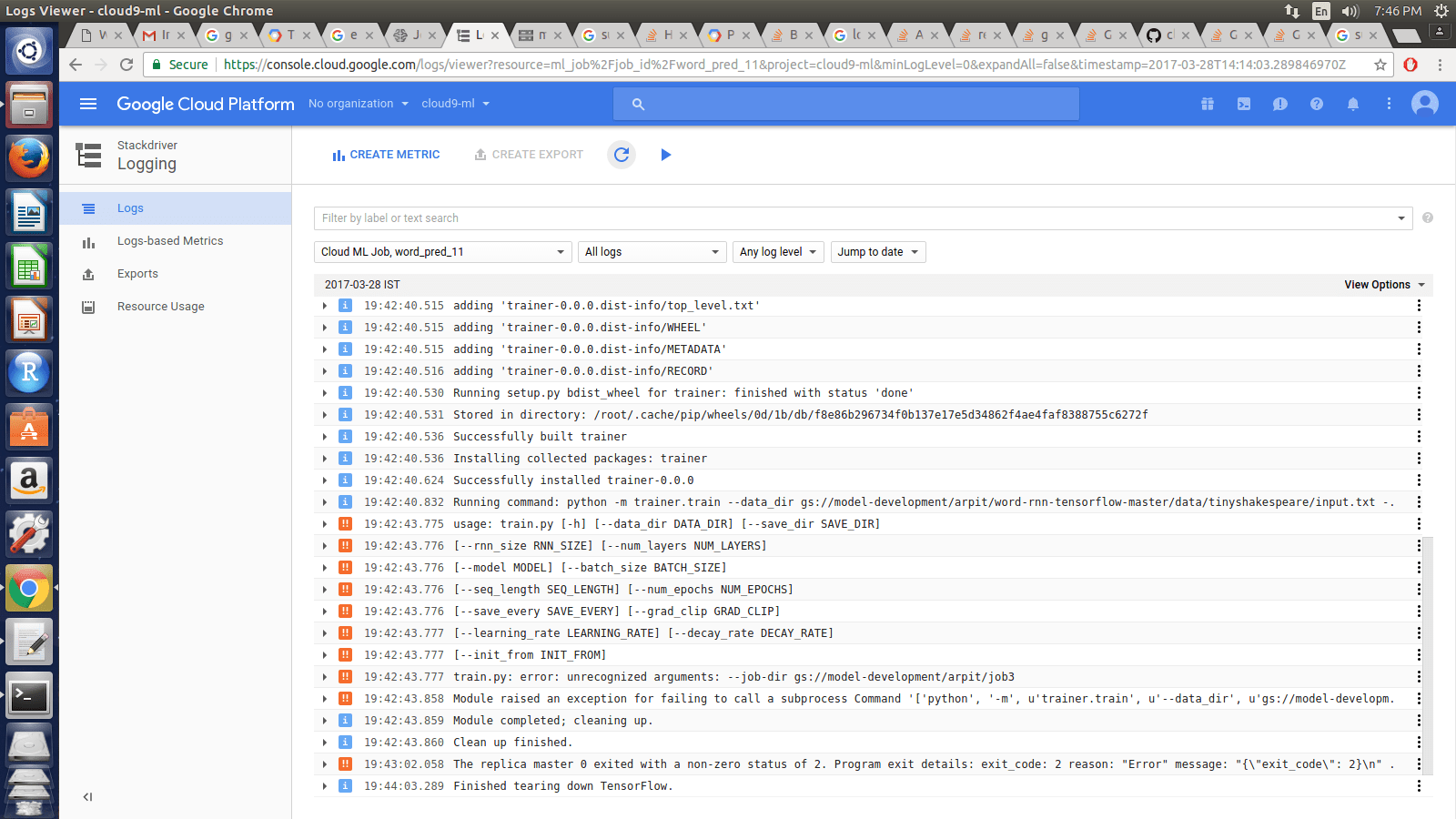
Task: Expand the 'usage: train.py [-h]' log entry
Action: [325, 524]
